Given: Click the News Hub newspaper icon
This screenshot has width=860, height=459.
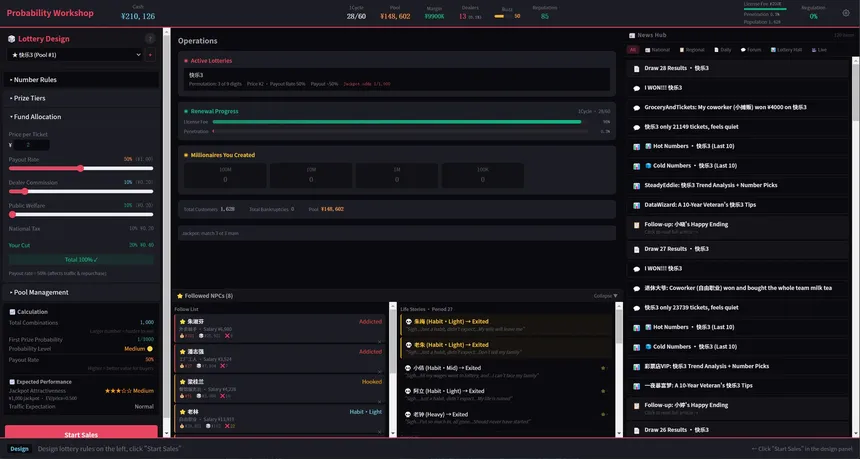Looking at the screenshot, I should [632, 35].
